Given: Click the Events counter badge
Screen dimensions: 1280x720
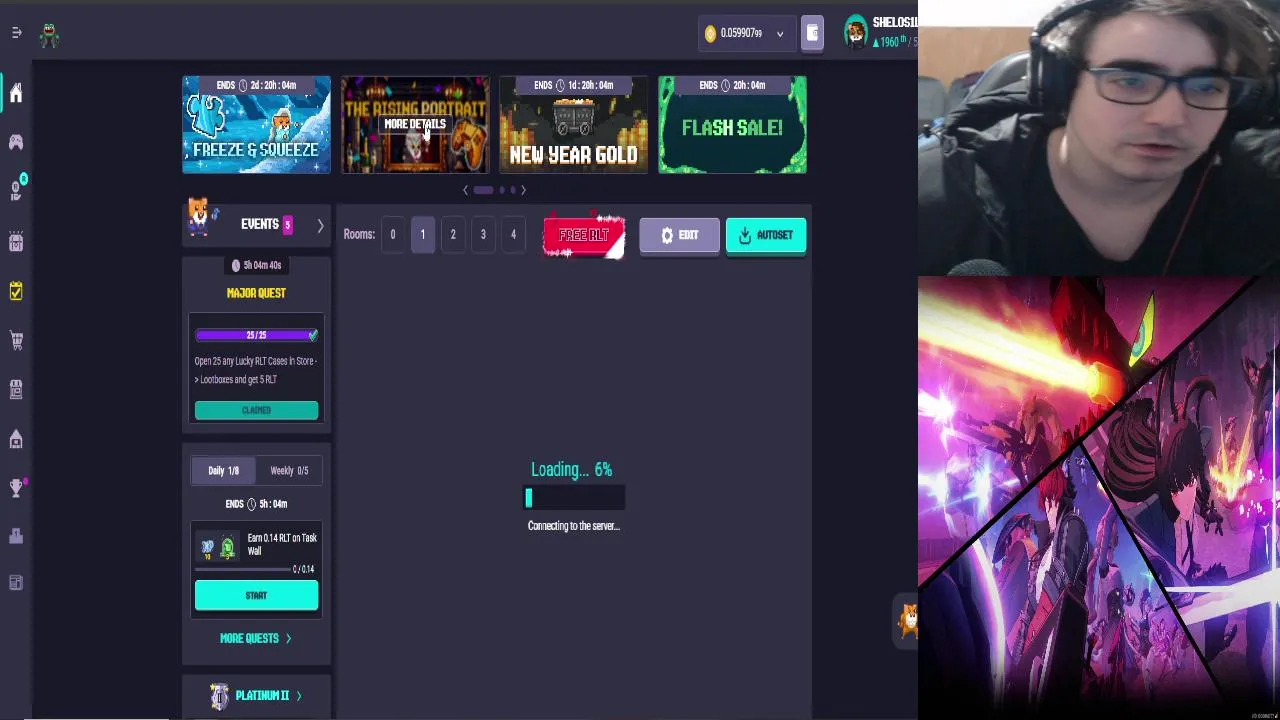Looking at the screenshot, I should 287,225.
